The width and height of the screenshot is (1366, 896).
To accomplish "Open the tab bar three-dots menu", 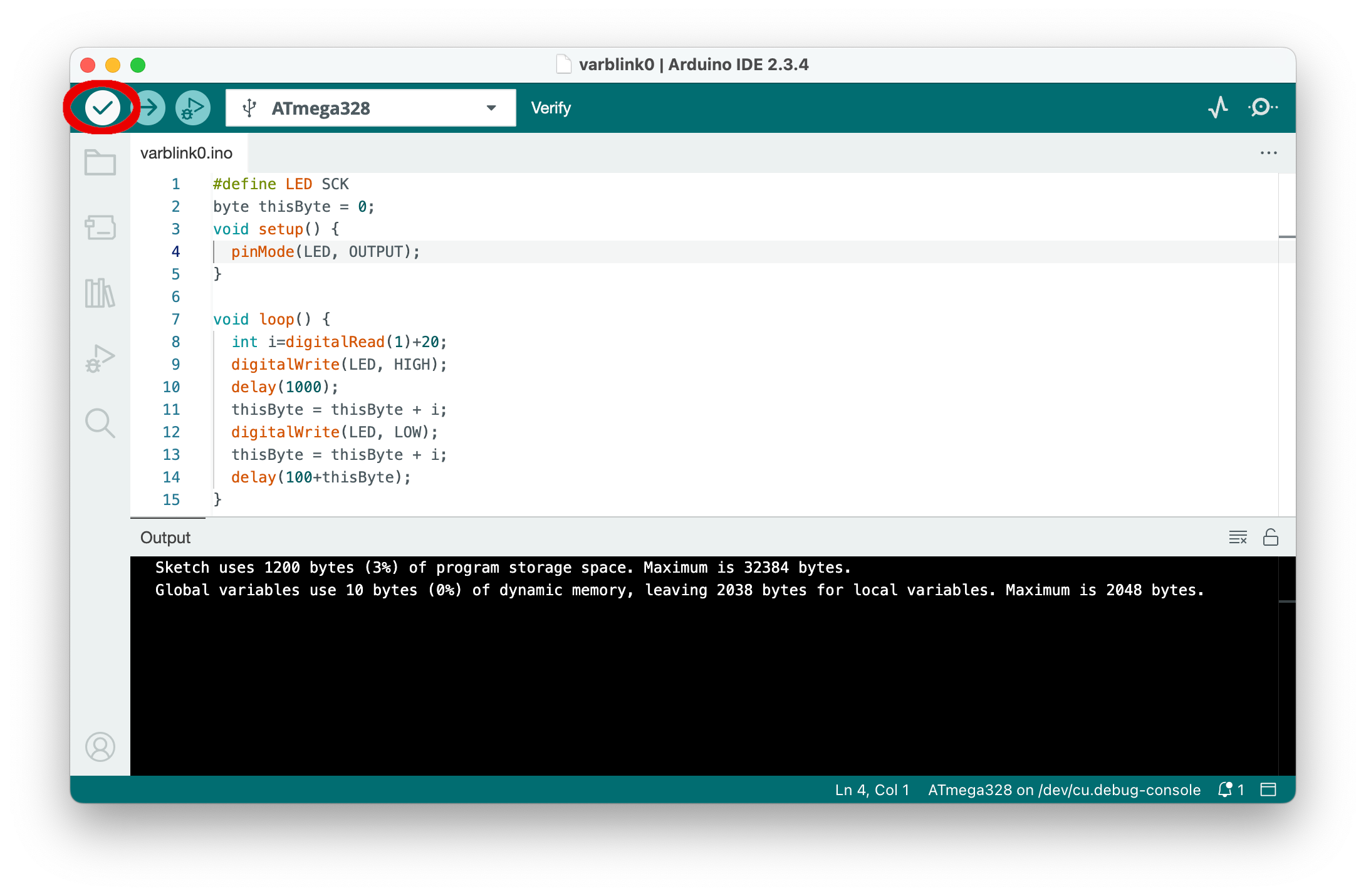I will 1268,153.
